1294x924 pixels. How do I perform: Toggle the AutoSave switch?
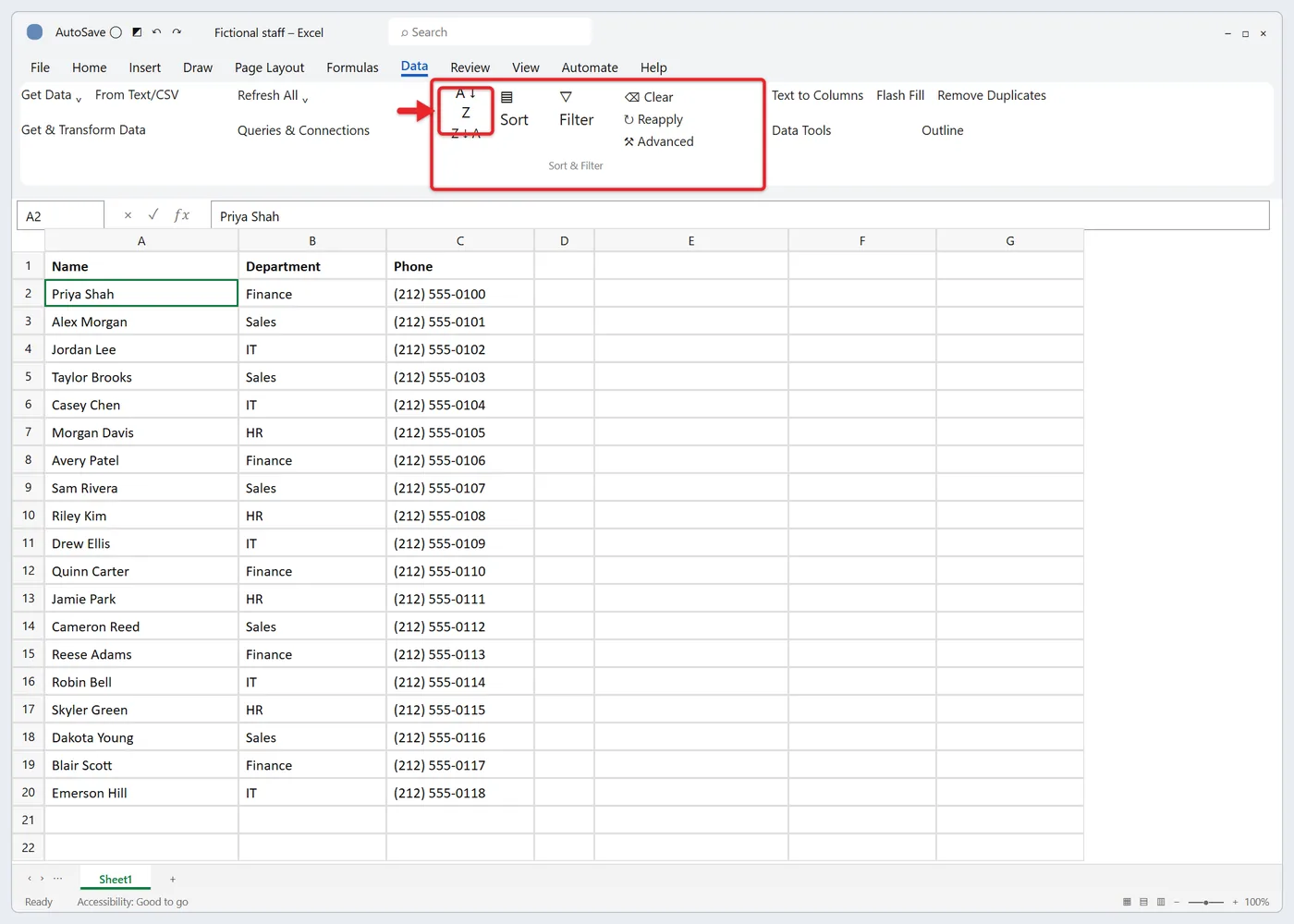[x=116, y=32]
